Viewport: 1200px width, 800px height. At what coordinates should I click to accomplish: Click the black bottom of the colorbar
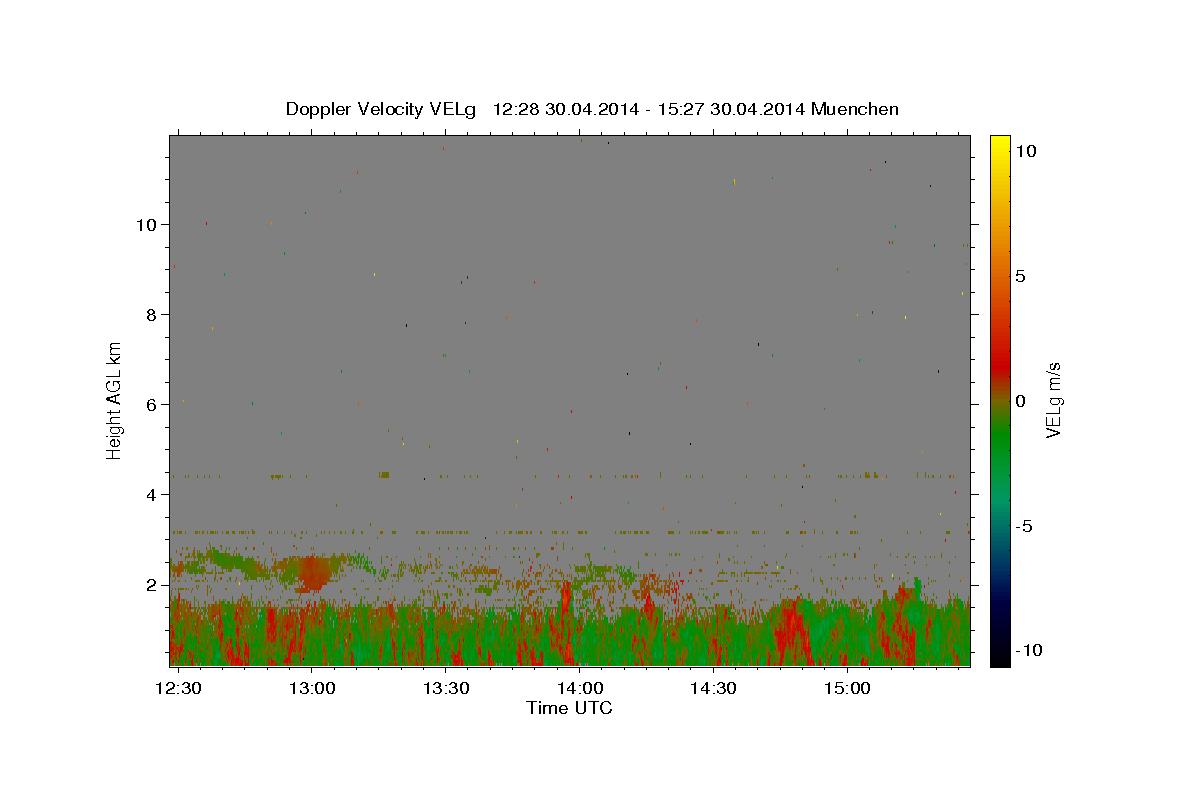click(x=999, y=655)
